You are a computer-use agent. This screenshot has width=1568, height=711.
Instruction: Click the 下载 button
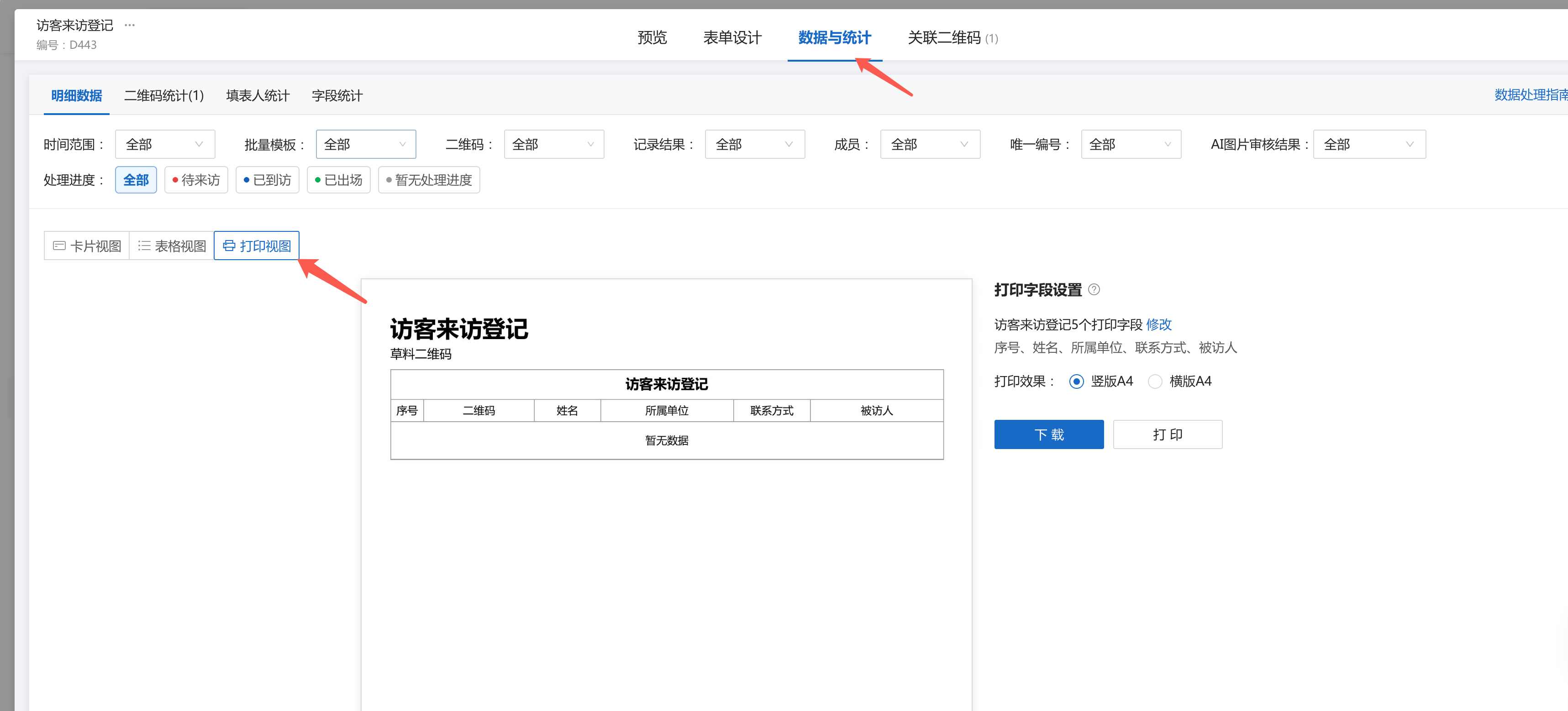click(1049, 434)
